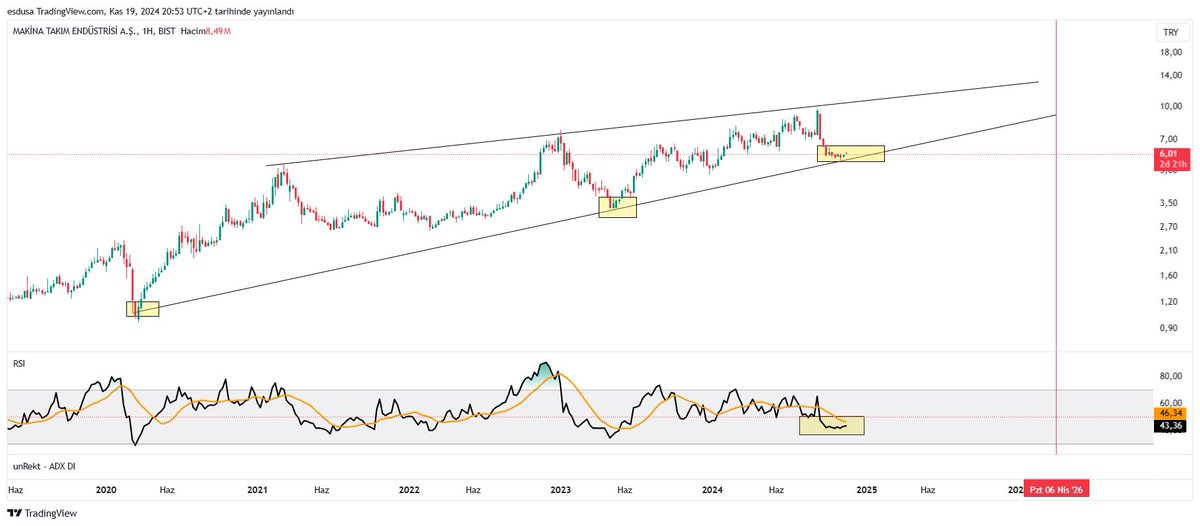The image size is (1200, 526).
Task: Click the Haz label between 2021 and 2022
Action: [322, 490]
